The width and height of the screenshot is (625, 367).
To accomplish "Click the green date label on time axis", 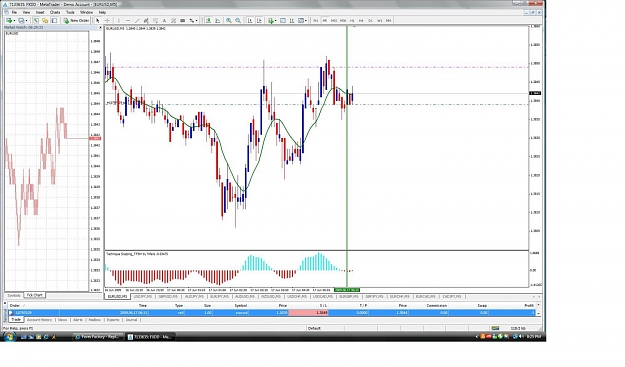I will pyautogui.click(x=347, y=290).
